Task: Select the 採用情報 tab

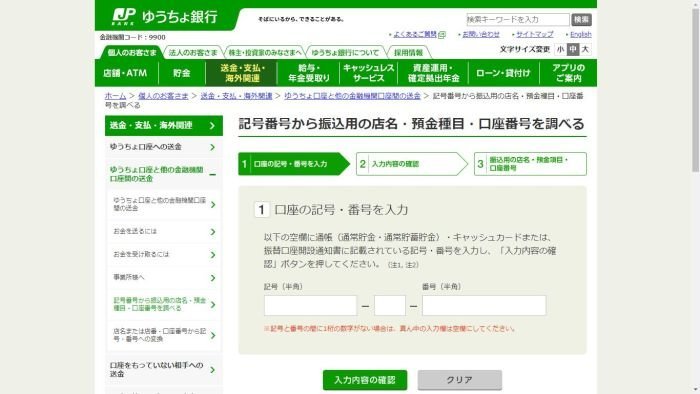Action: [x=408, y=53]
